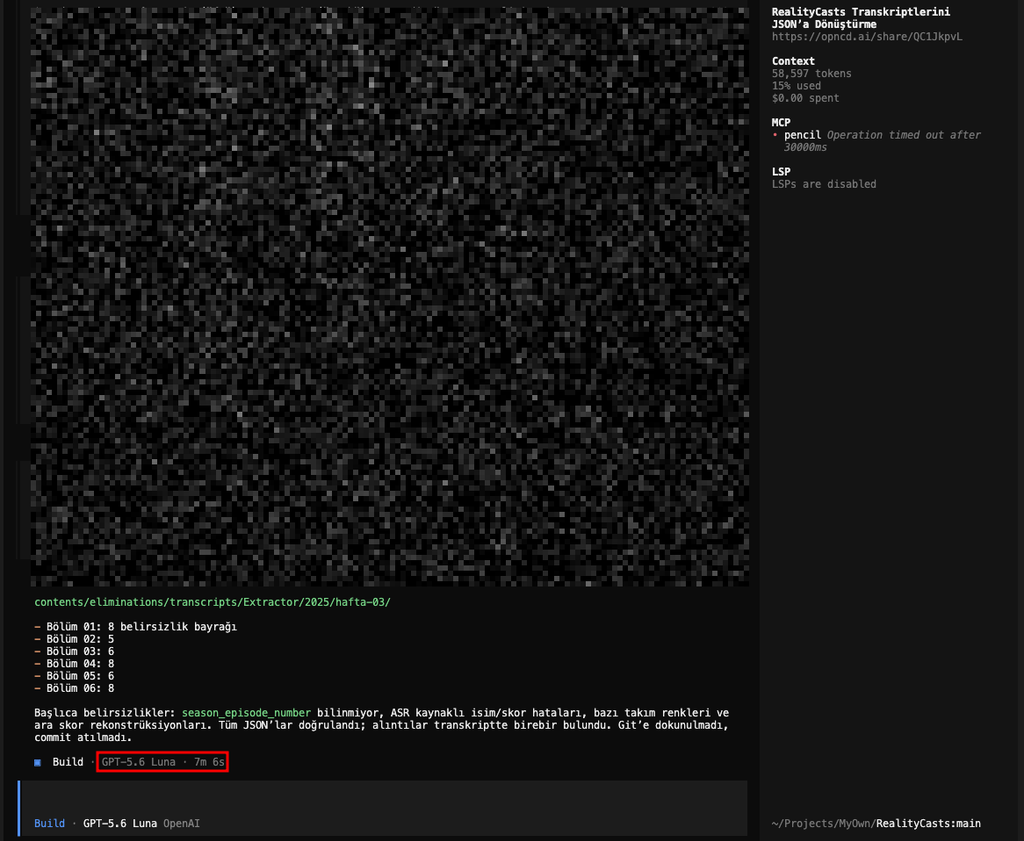Viewport: 1024px width, 841px height.
Task: Click the season_episode_number highlighted term
Action: click(x=246, y=713)
